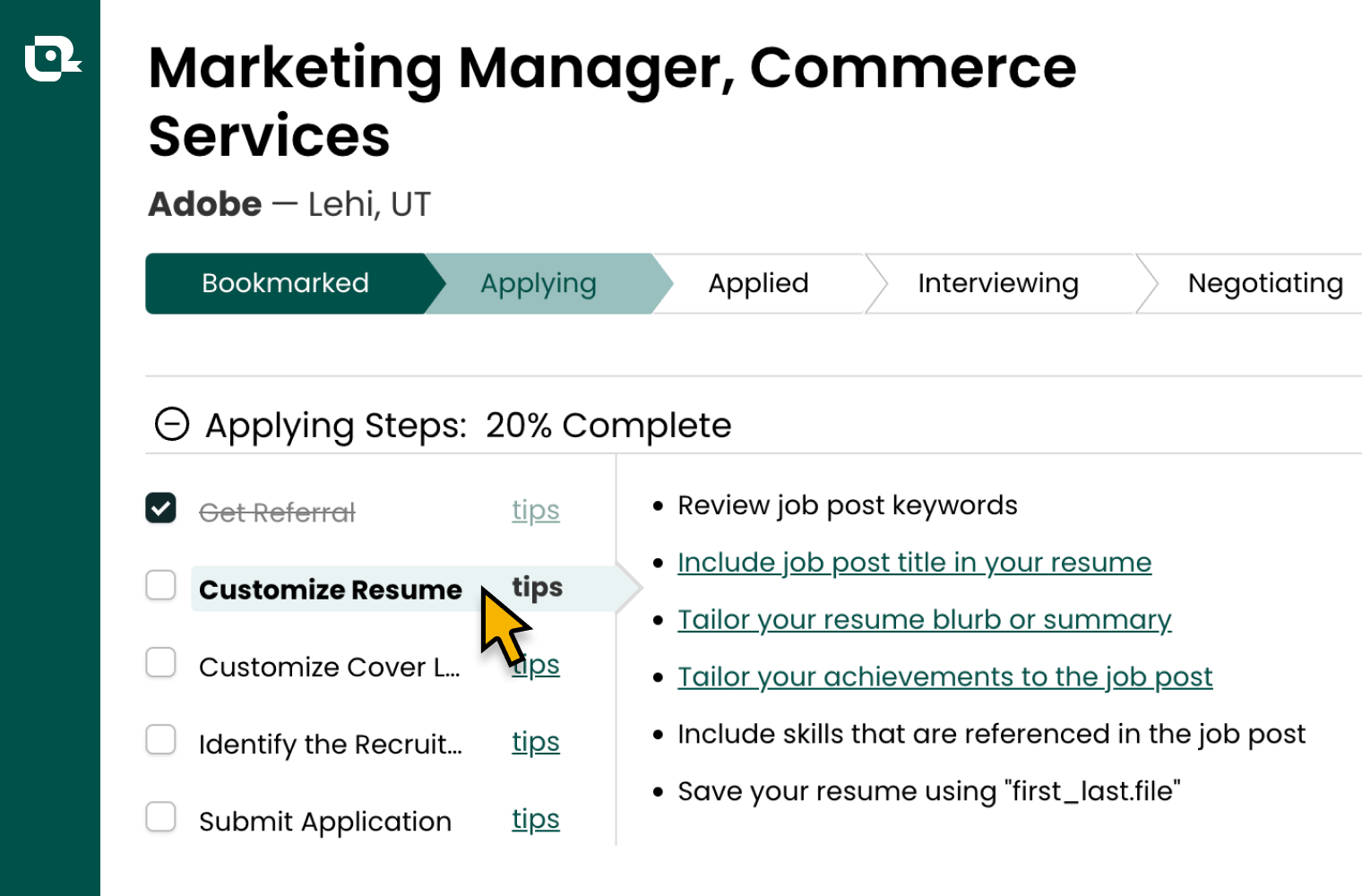Mark Submit Application as done
This screenshot has width=1362, height=896.
[161, 816]
